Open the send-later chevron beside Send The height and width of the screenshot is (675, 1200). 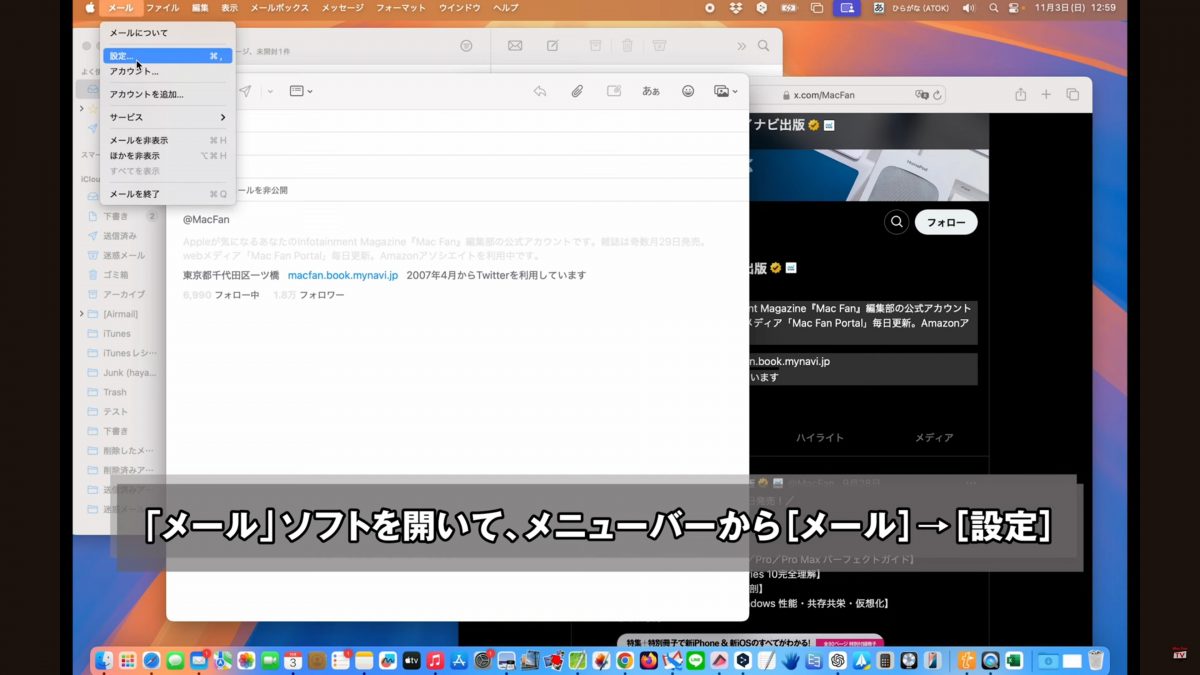(x=270, y=91)
